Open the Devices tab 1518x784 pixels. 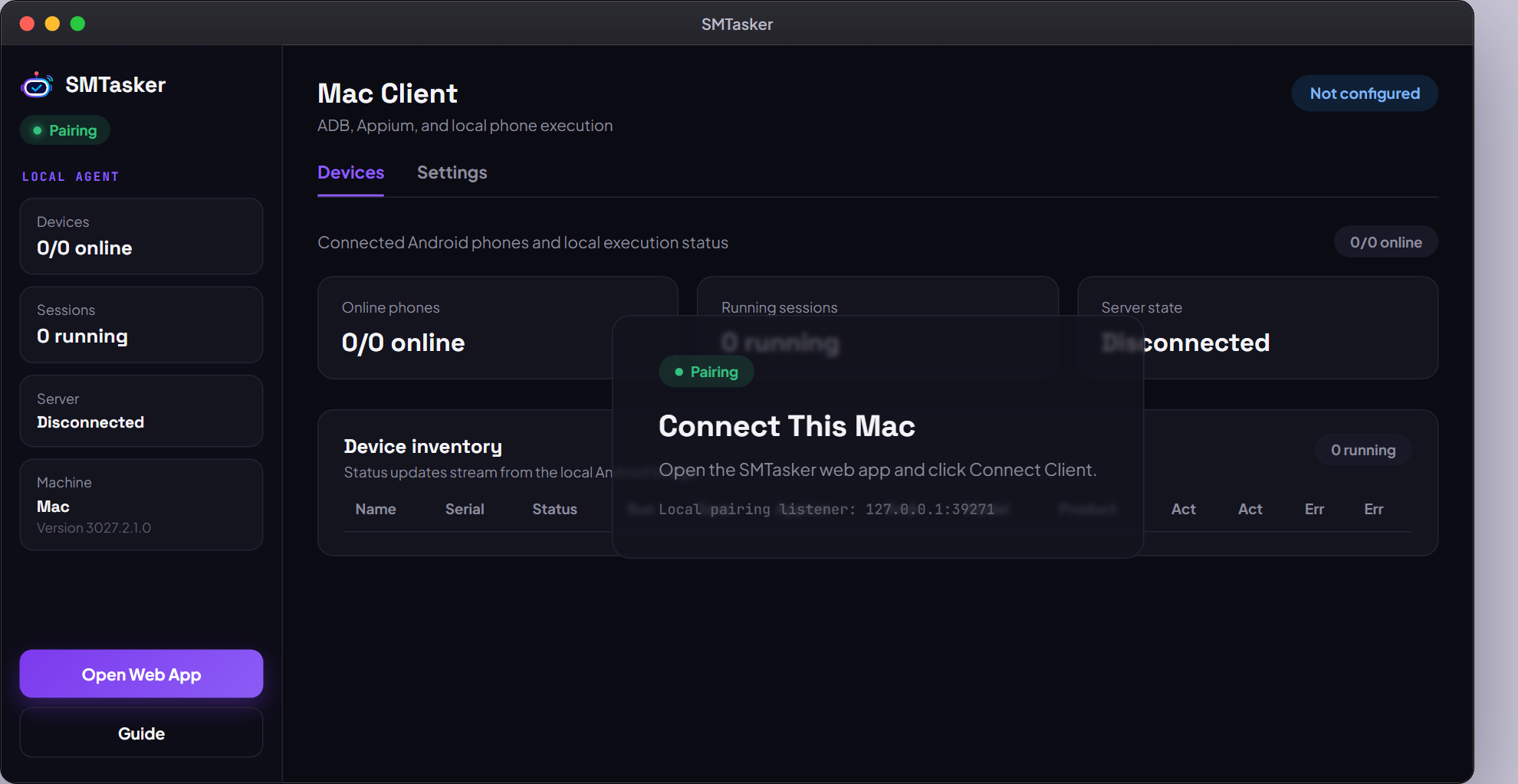pyautogui.click(x=350, y=172)
